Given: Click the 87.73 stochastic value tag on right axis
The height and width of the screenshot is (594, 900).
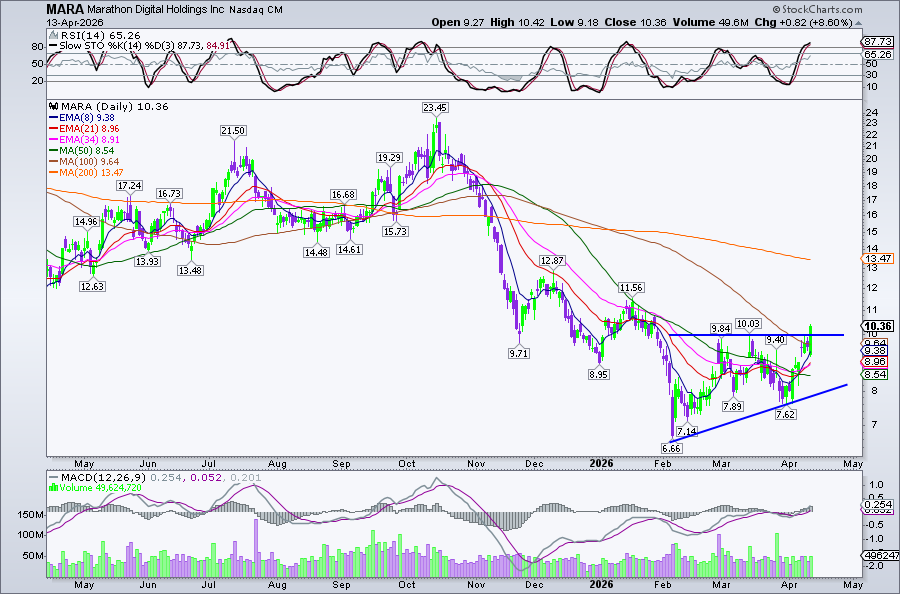Looking at the screenshot, I should pyautogui.click(x=880, y=41).
